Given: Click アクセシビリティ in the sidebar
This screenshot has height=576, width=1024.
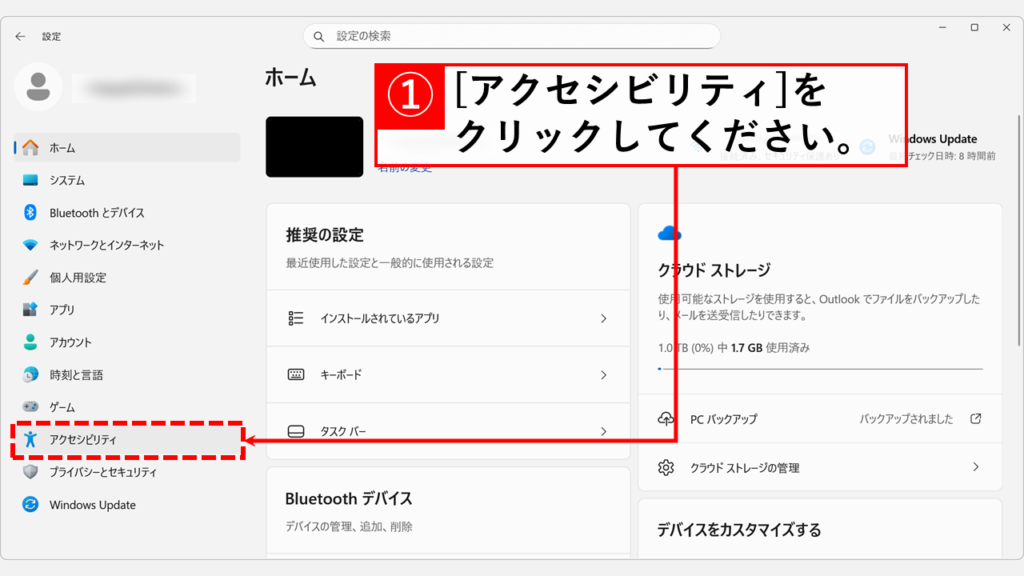Looking at the screenshot, I should (83, 440).
